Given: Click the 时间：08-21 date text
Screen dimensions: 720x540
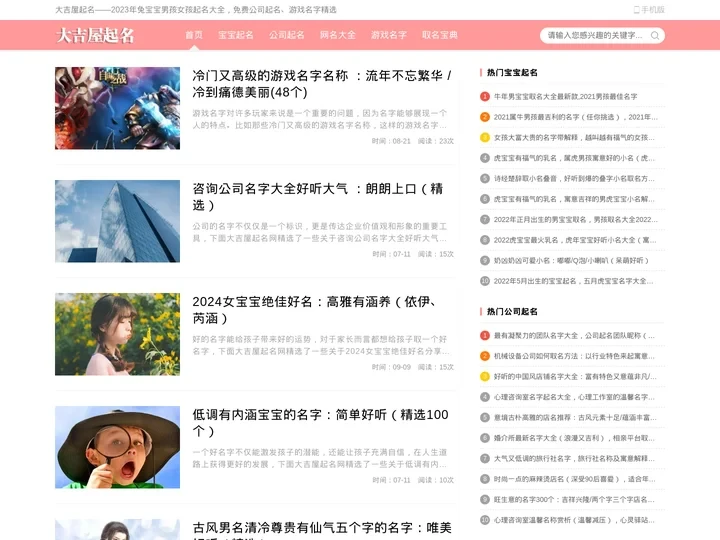Looking at the screenshot, I should pos(391,141).
